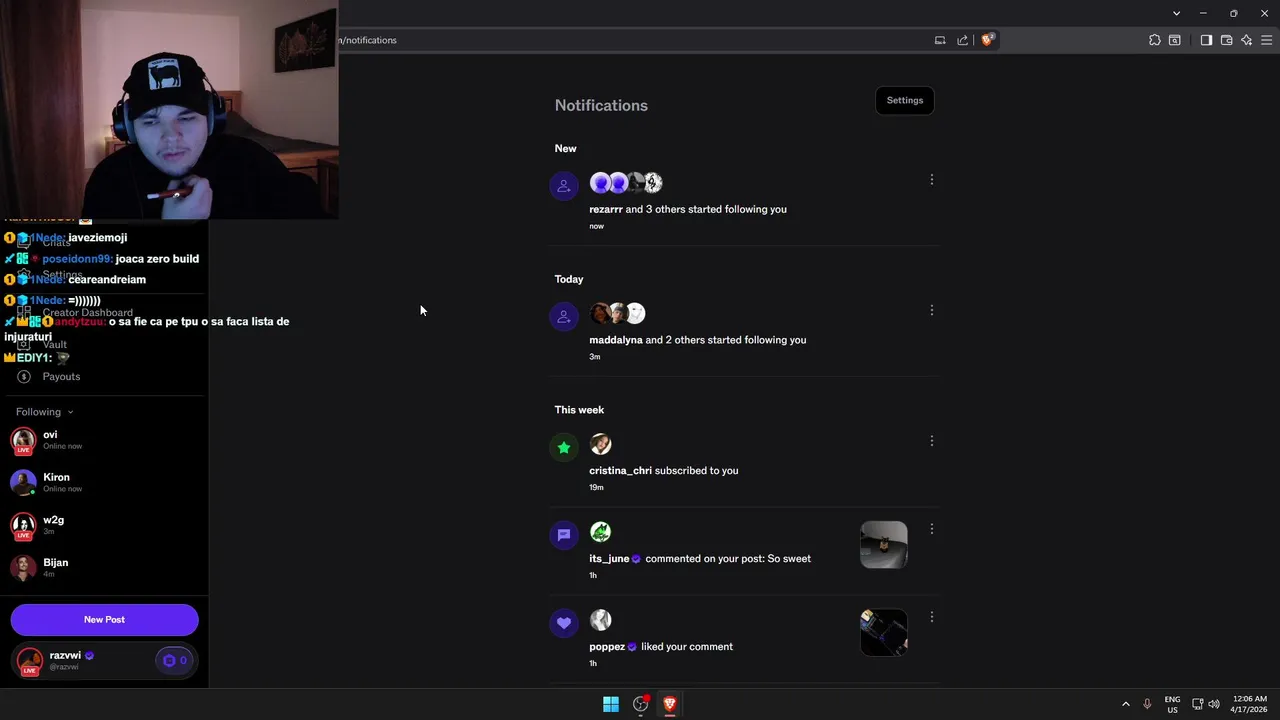Show hidden system tray icons chevron

pyautogui.click(x=1125, y=704)
